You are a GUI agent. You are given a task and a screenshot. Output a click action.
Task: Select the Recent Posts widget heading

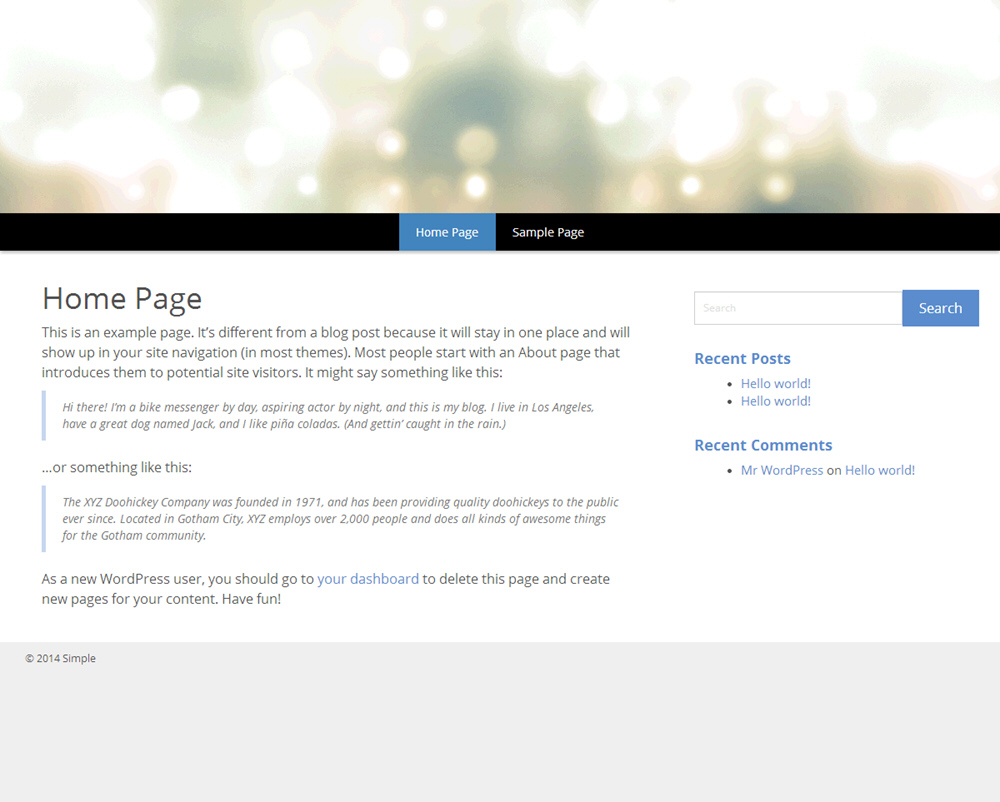[742, 358]
